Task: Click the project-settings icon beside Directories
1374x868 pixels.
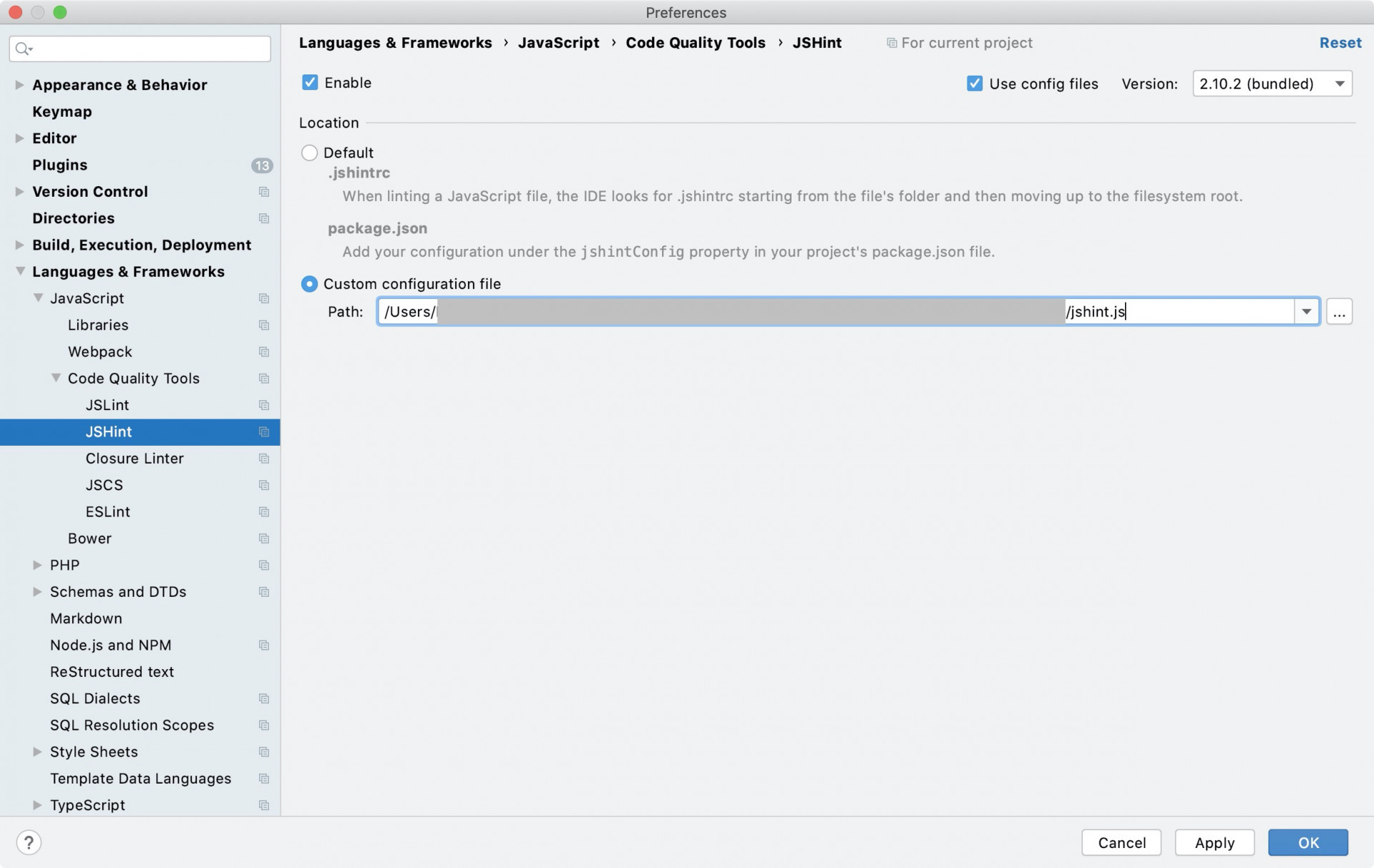Action: [x=263, y=218]
